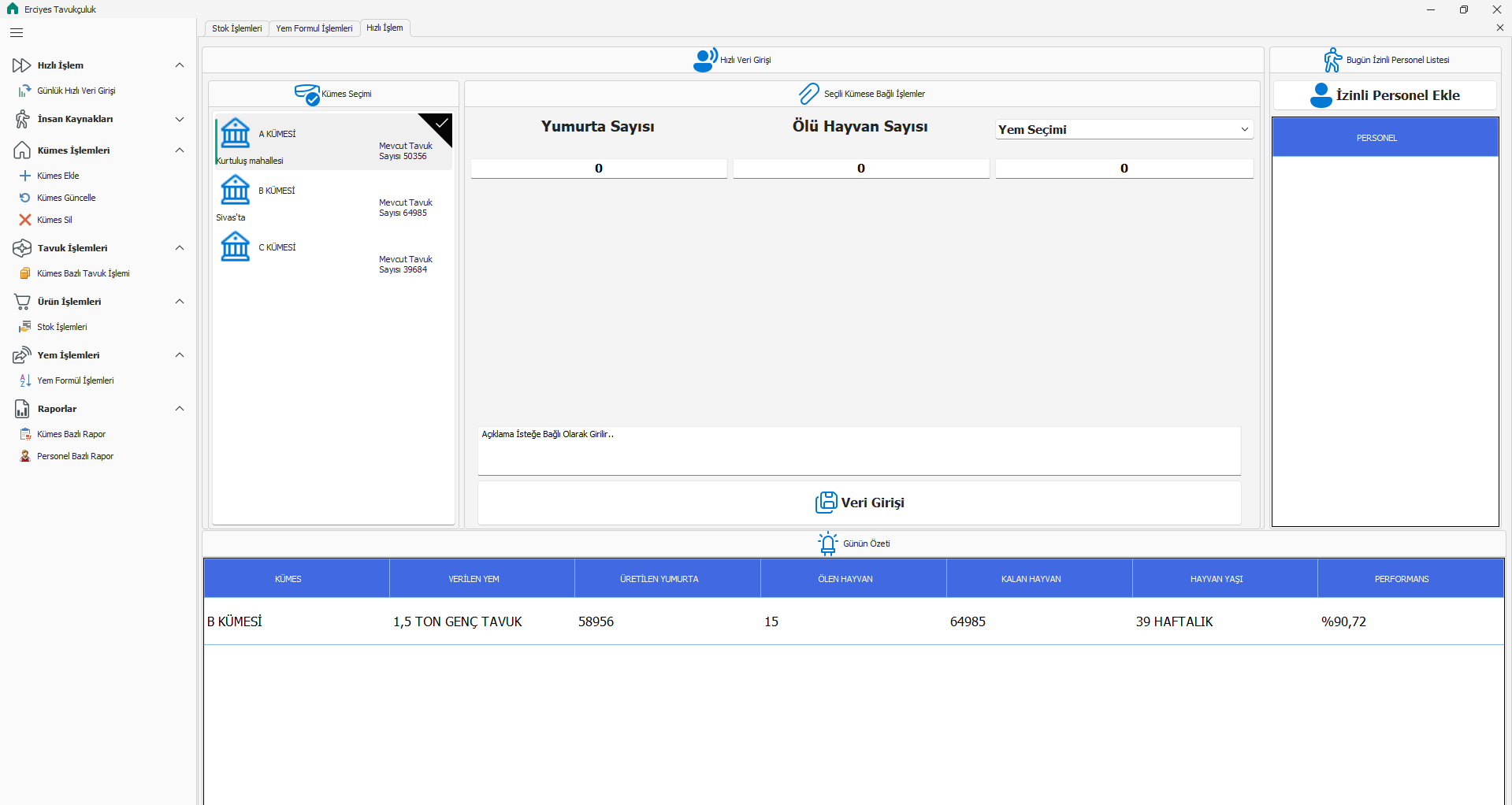
Task: Click the Yem İşlemleri icon
Action: (22, 355)
